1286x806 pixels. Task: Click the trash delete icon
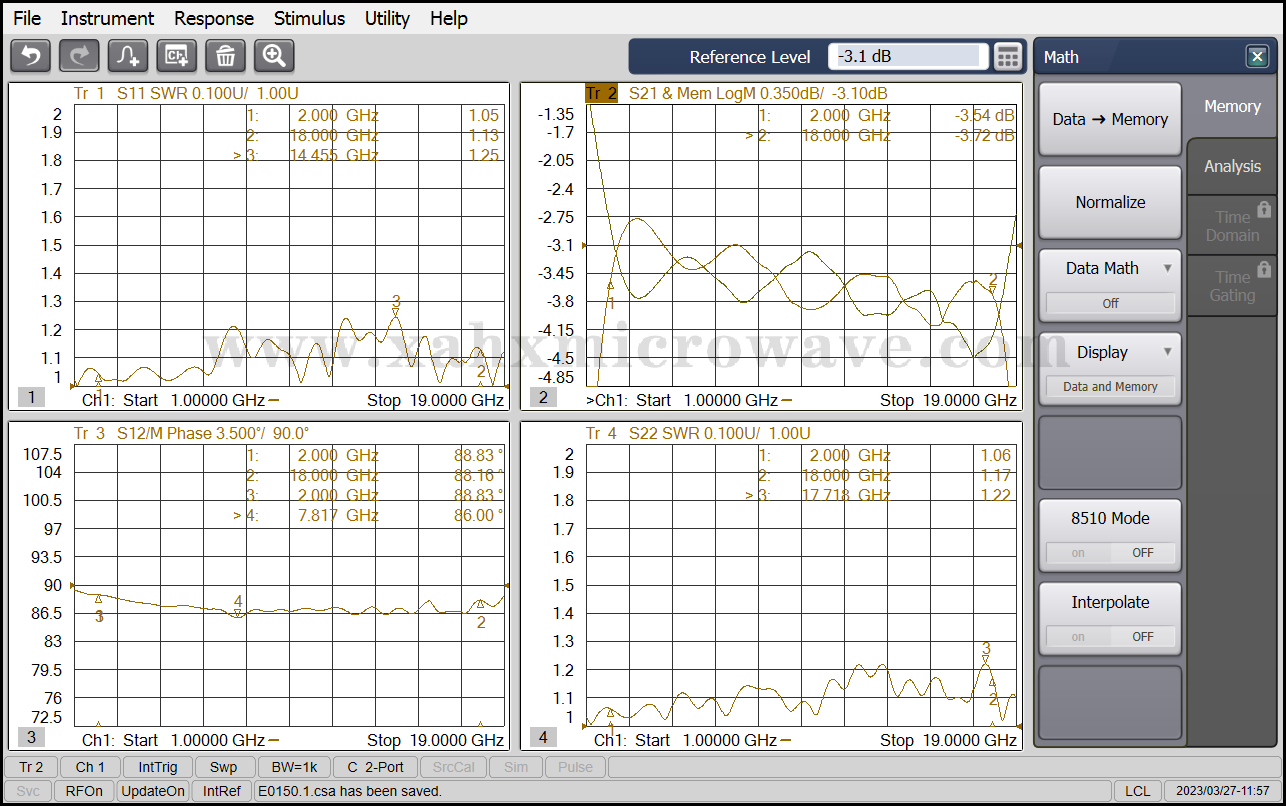tap(225, 56)
